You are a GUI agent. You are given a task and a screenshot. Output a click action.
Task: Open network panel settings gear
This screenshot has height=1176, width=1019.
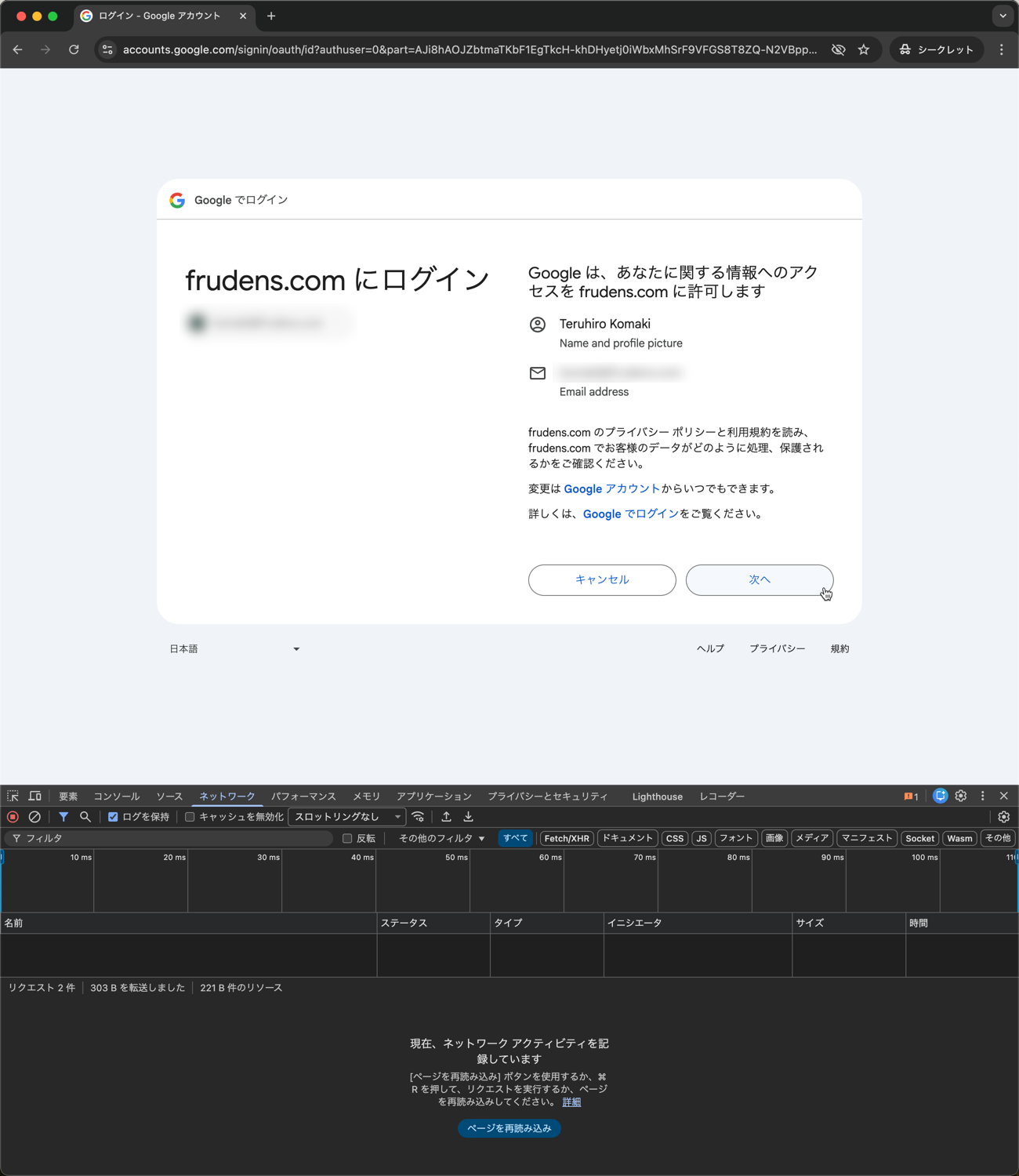[1004, 817]
